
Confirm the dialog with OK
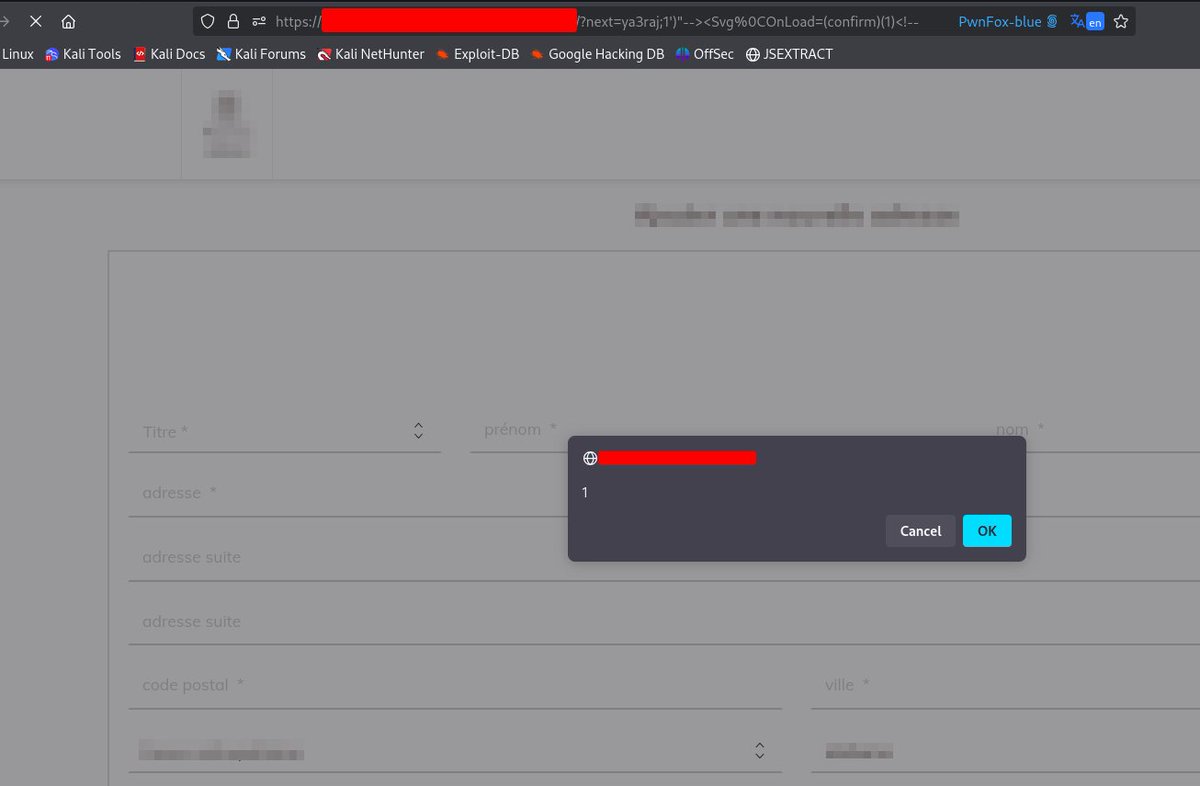(x=987, y=531)
